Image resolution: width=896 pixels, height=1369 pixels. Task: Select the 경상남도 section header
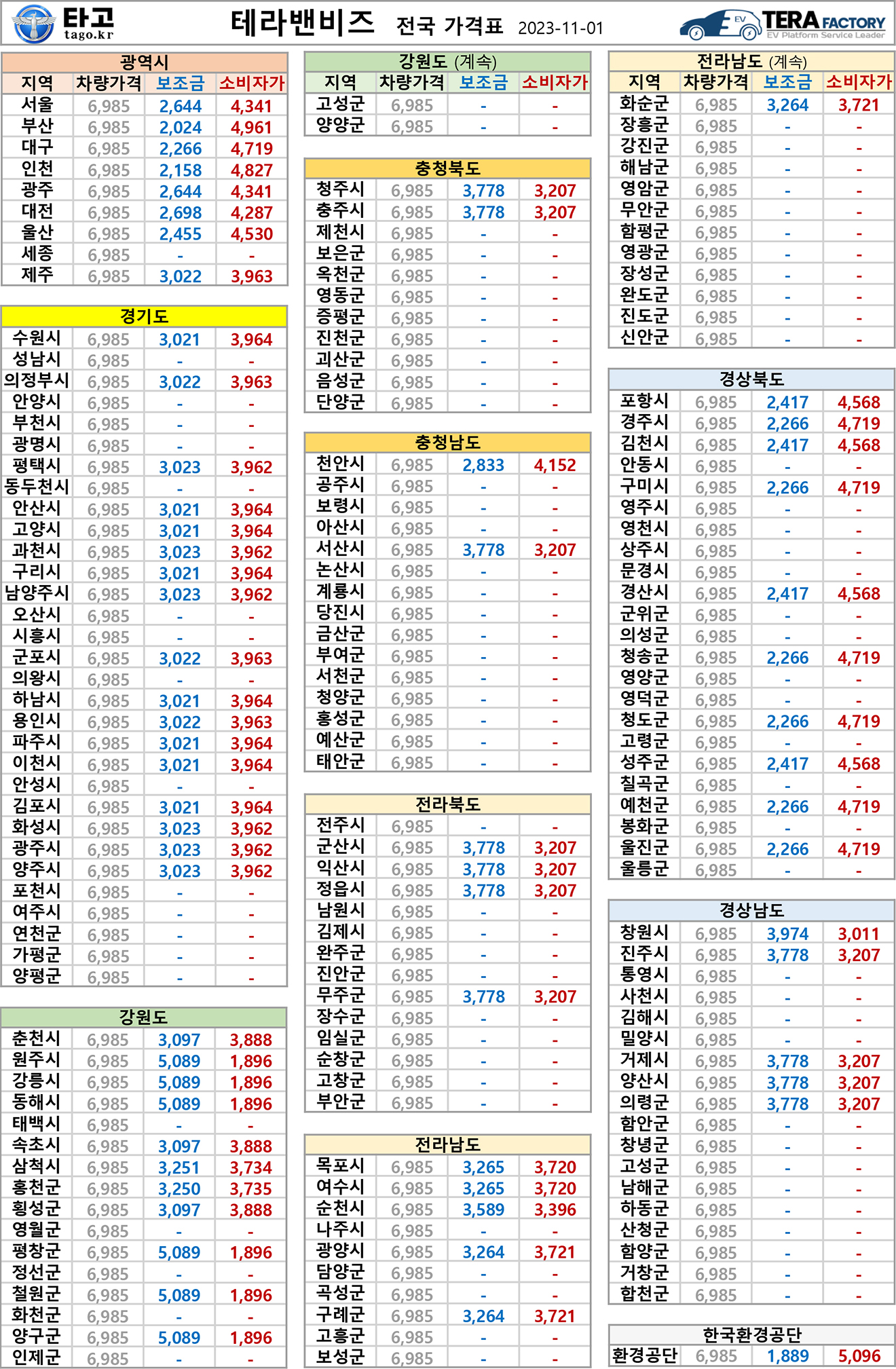click(751, 910)
